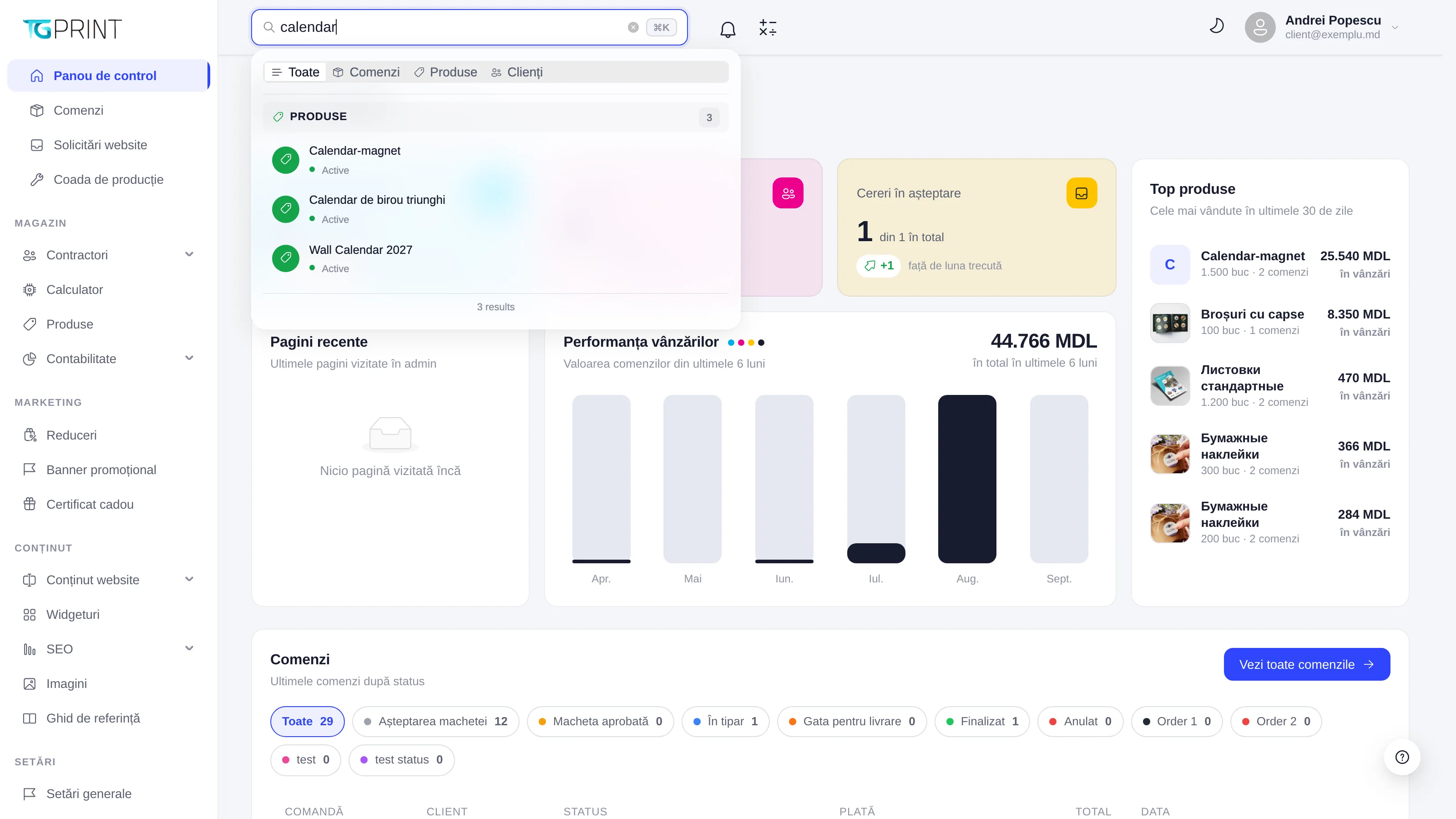The width and height of the screenshot is (1456, 819).
Task: Open Solicitări website page
Action: pyautogui.click(x=109, y=145)
